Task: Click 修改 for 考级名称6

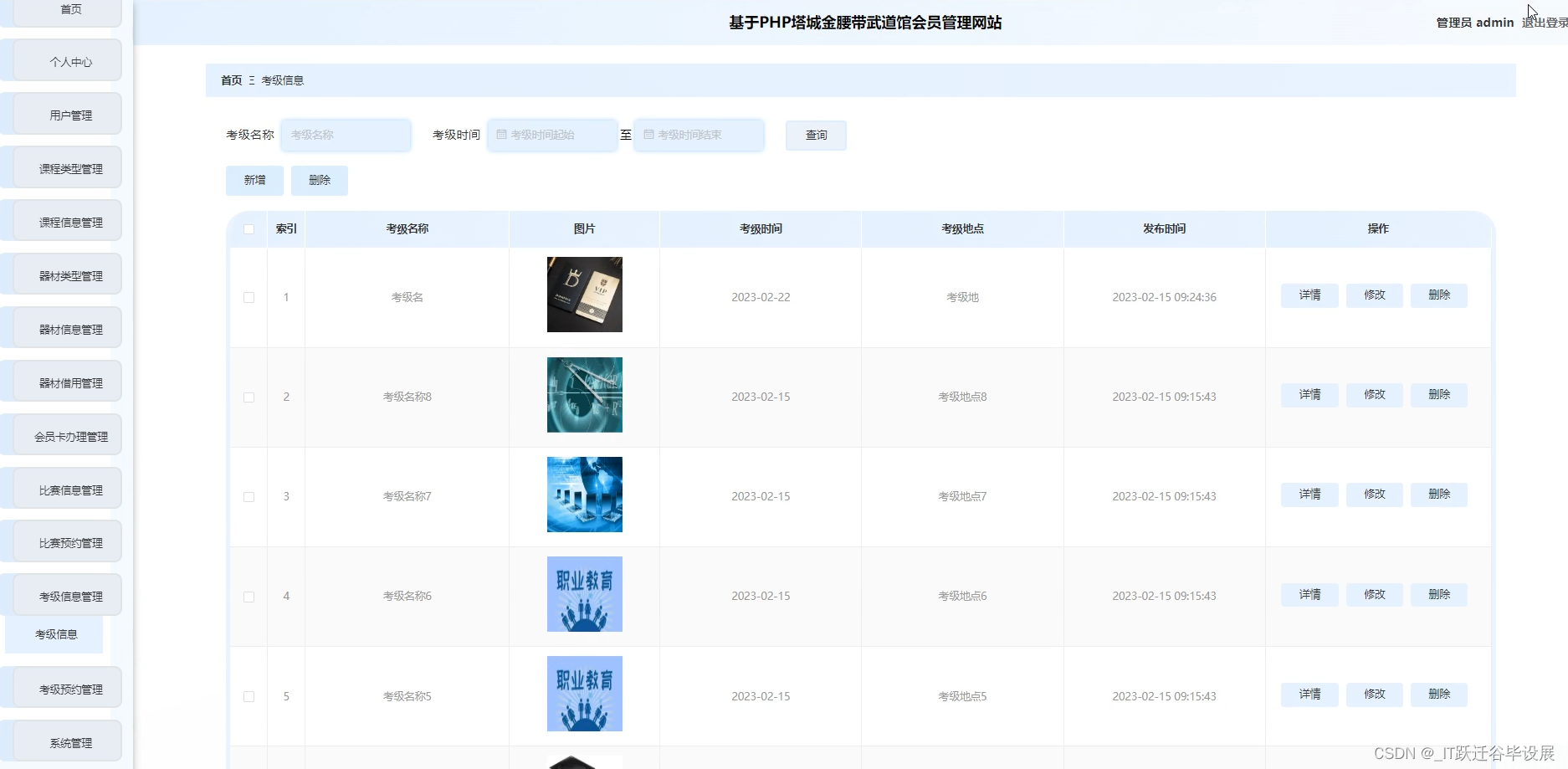Action: 1374,595
